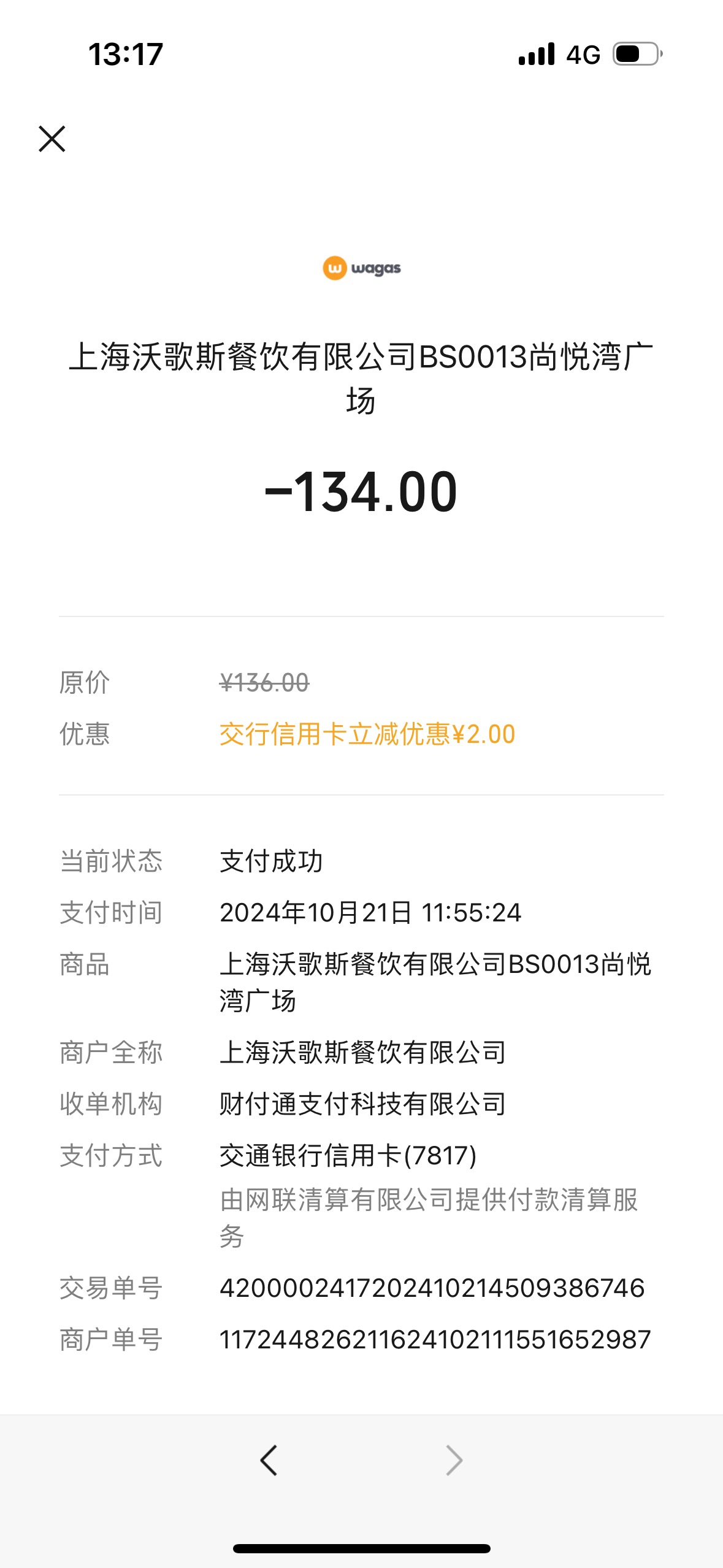Tap the 商户全称 value 上海沃歌斯餐饮有限公司
Screen dimensions: 723x1568
363,1053
